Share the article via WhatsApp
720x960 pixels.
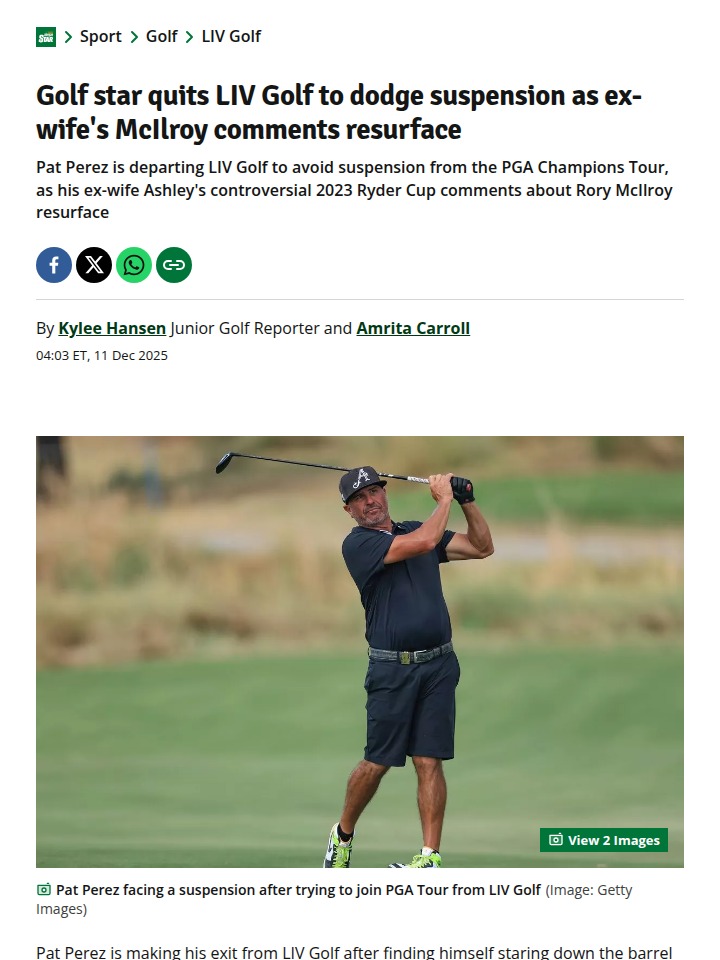click(x=134, y=265)
